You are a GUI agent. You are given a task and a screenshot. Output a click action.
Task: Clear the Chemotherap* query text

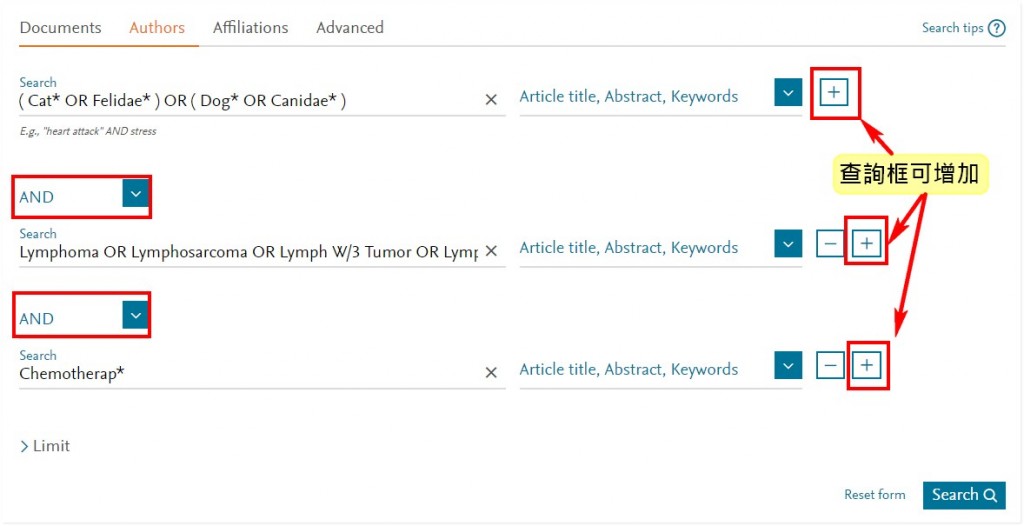[491, 372]
